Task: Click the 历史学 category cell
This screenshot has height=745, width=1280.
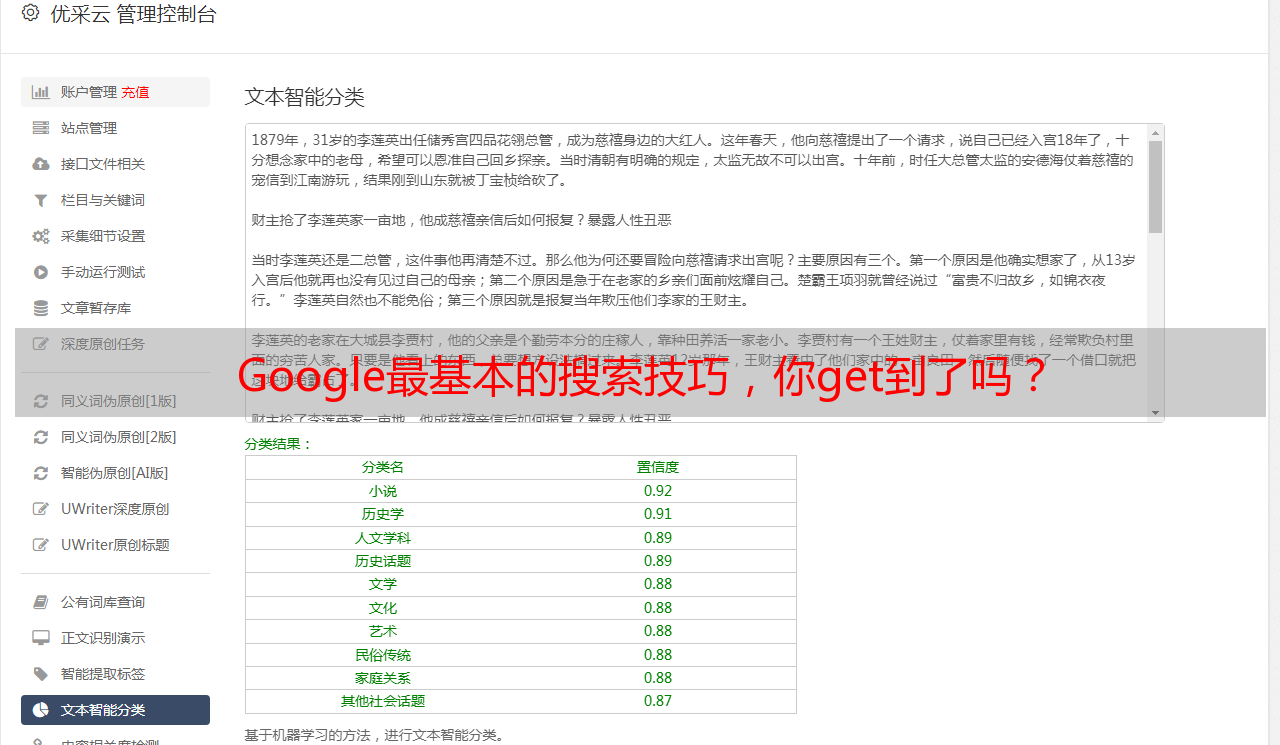Action: tap(383, 514)
